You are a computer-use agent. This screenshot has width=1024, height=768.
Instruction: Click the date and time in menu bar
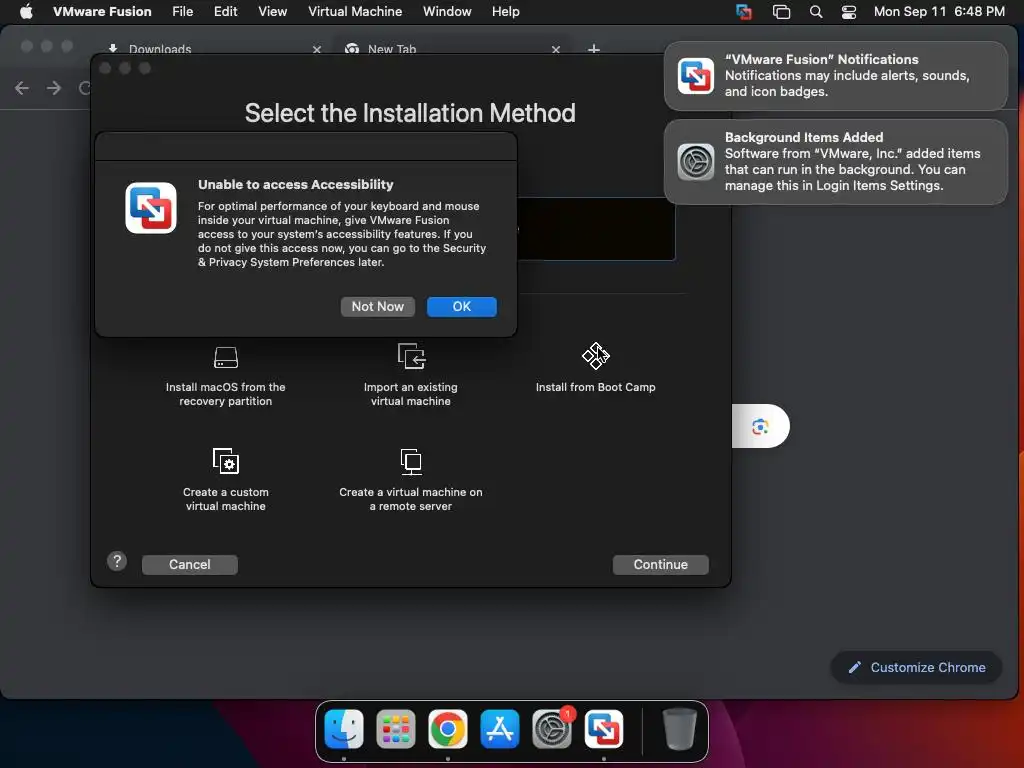(x=939, y=11)
